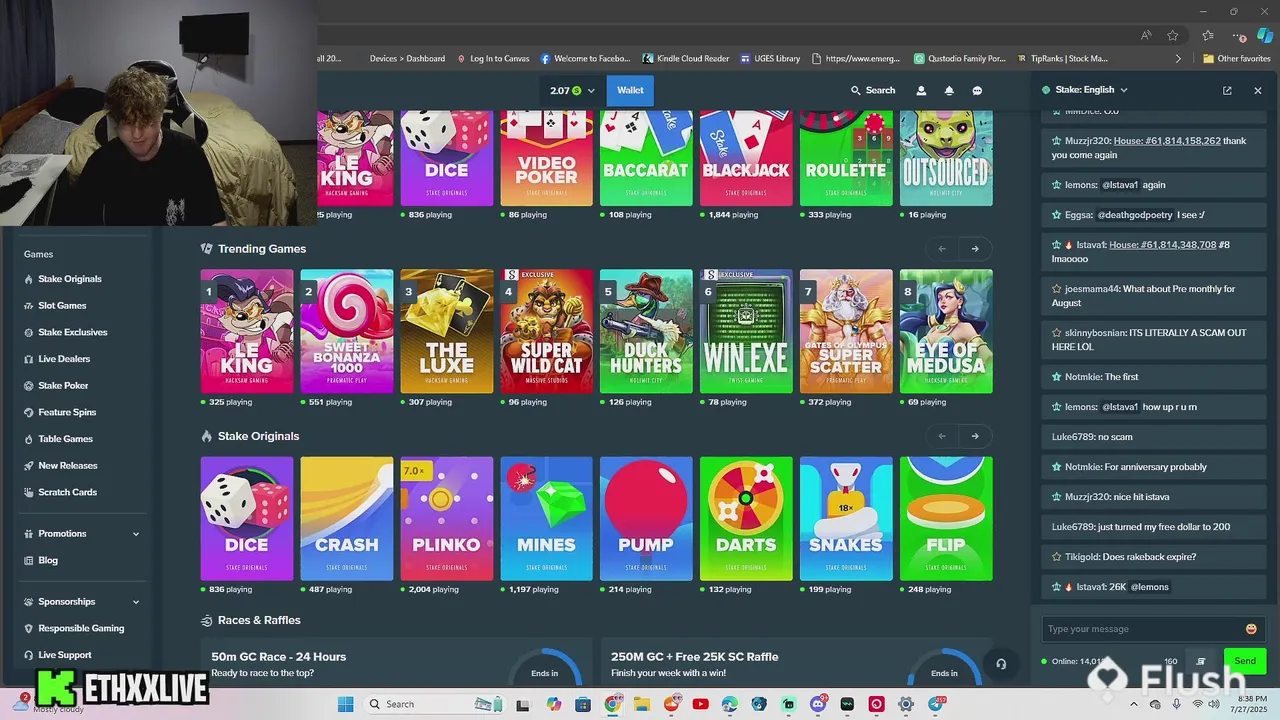Open Kindle Cloud Reader bookmark
Image resolution: width=1280 pixels, height=720 pixels.
[686, 59]
